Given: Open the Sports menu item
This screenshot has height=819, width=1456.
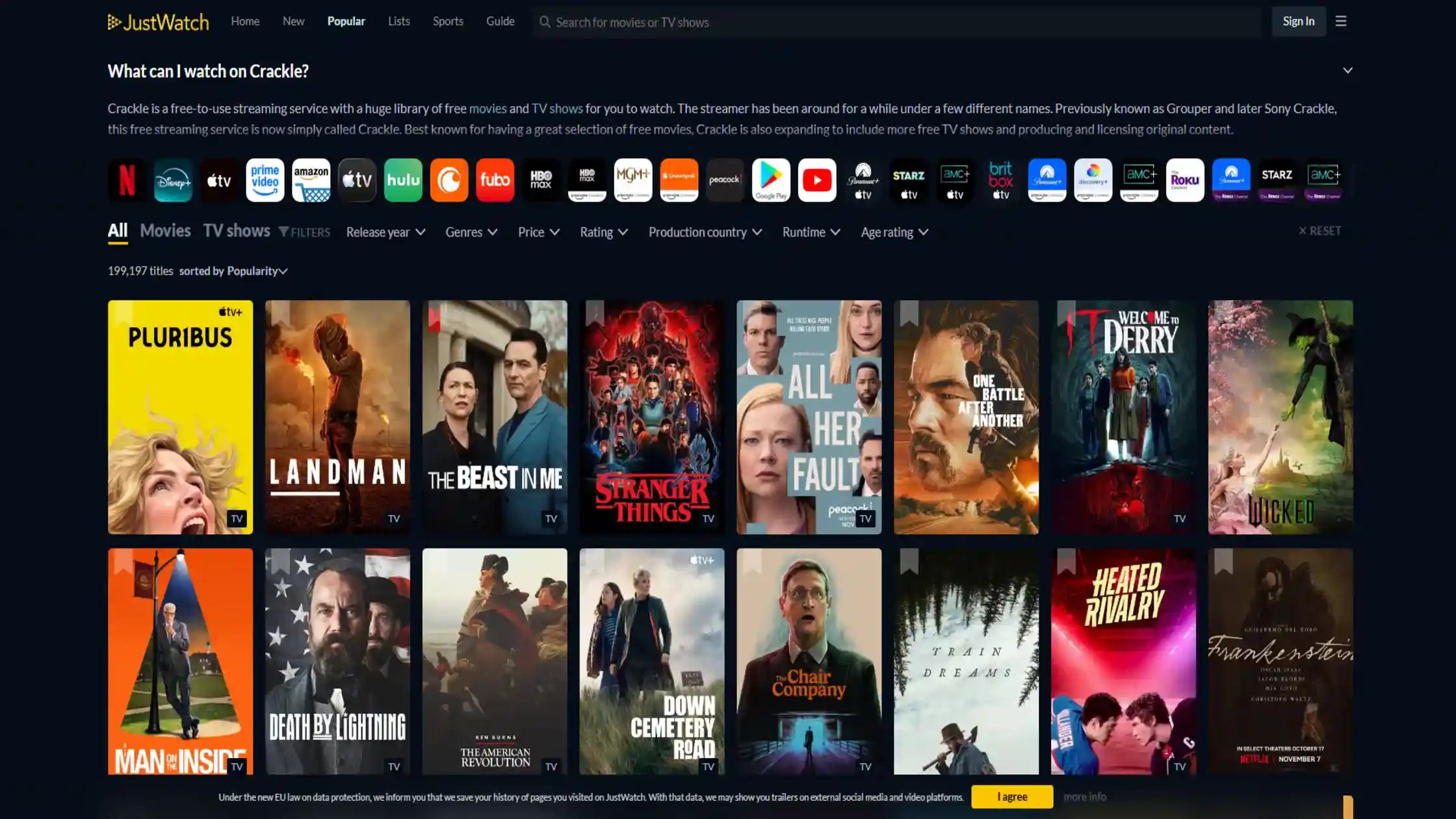Looking at the screenshot, I should tap(448, 21).
